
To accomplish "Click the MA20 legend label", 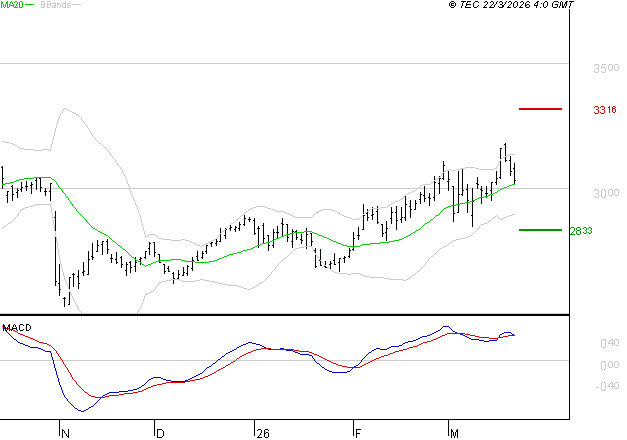I will pyautogui.click(x=12, y=5).
